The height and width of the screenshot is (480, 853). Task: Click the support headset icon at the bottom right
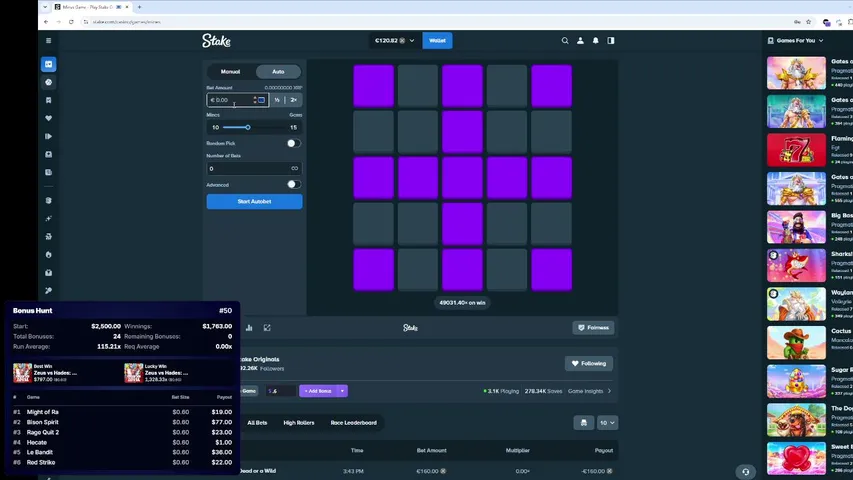click(745, 472)
